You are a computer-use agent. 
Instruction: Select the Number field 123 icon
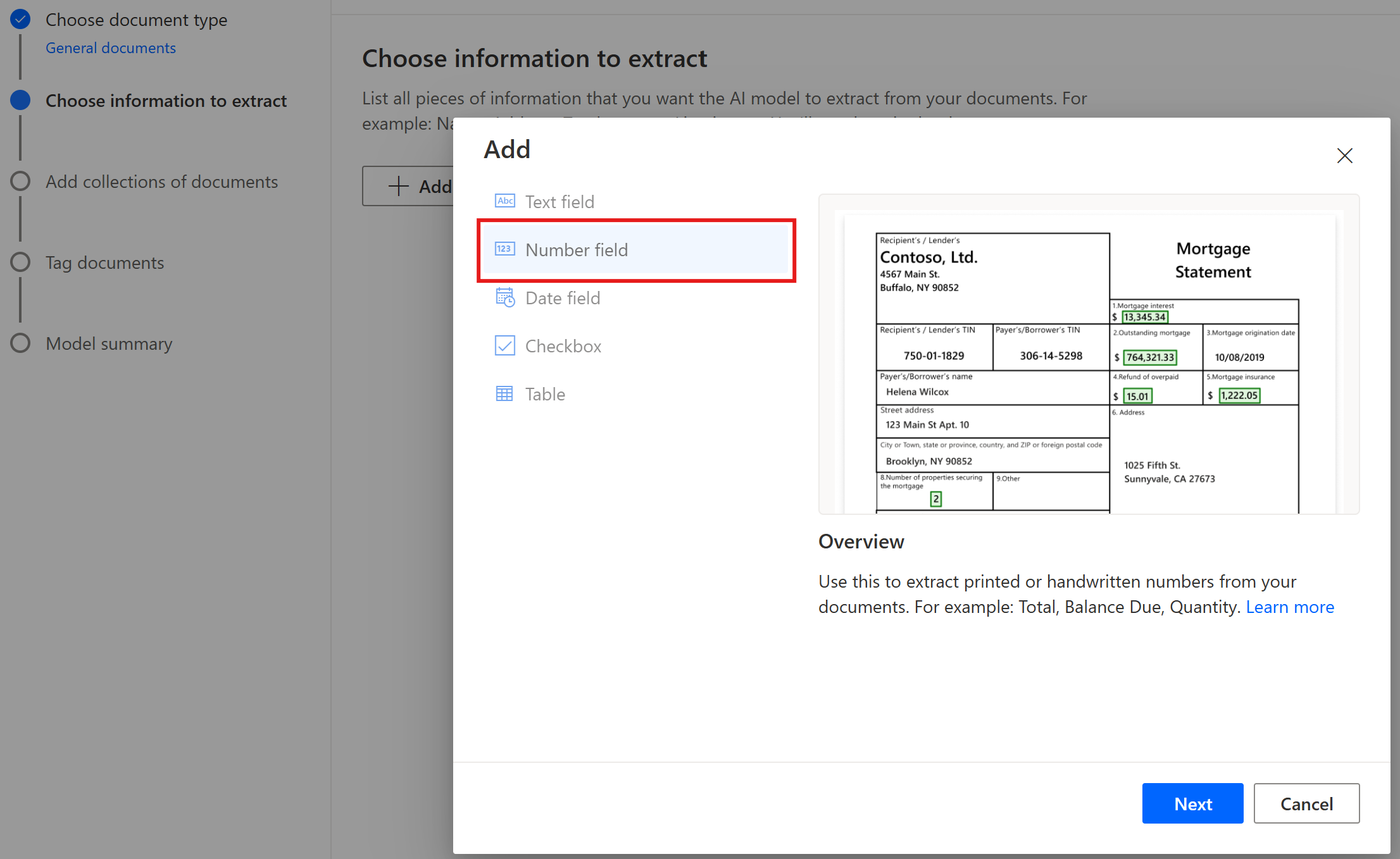[x=505, y=249]
